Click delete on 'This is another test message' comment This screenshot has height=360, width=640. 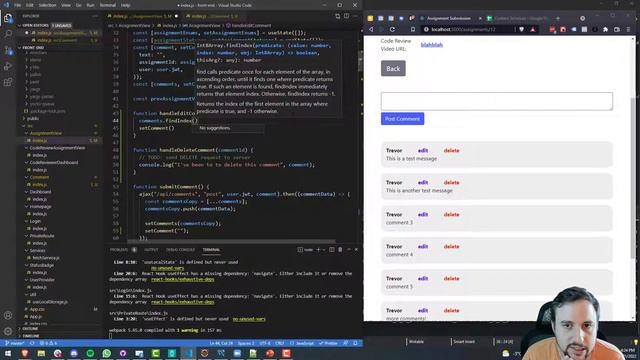tap(451, 182)
